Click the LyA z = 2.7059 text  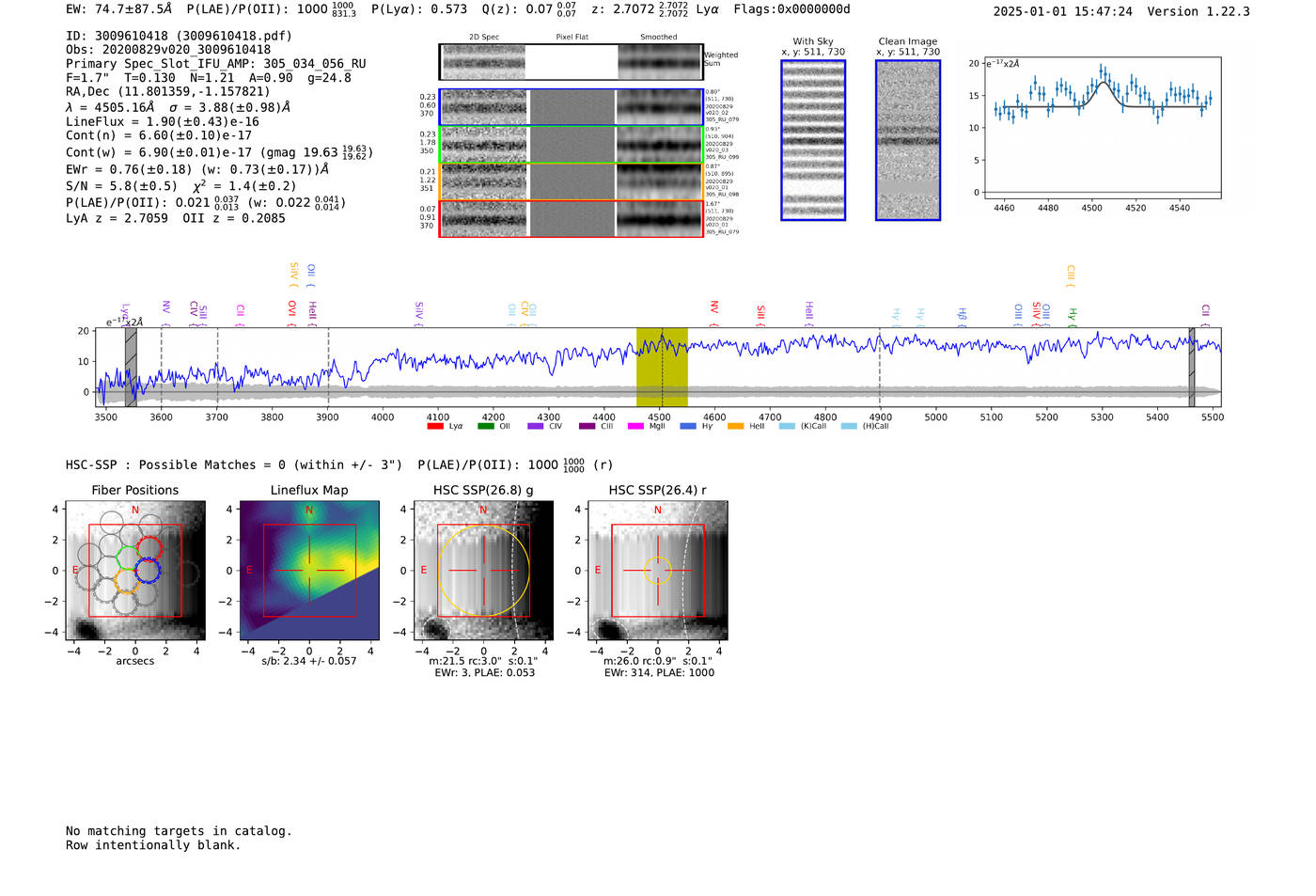(x=117, y=218)
